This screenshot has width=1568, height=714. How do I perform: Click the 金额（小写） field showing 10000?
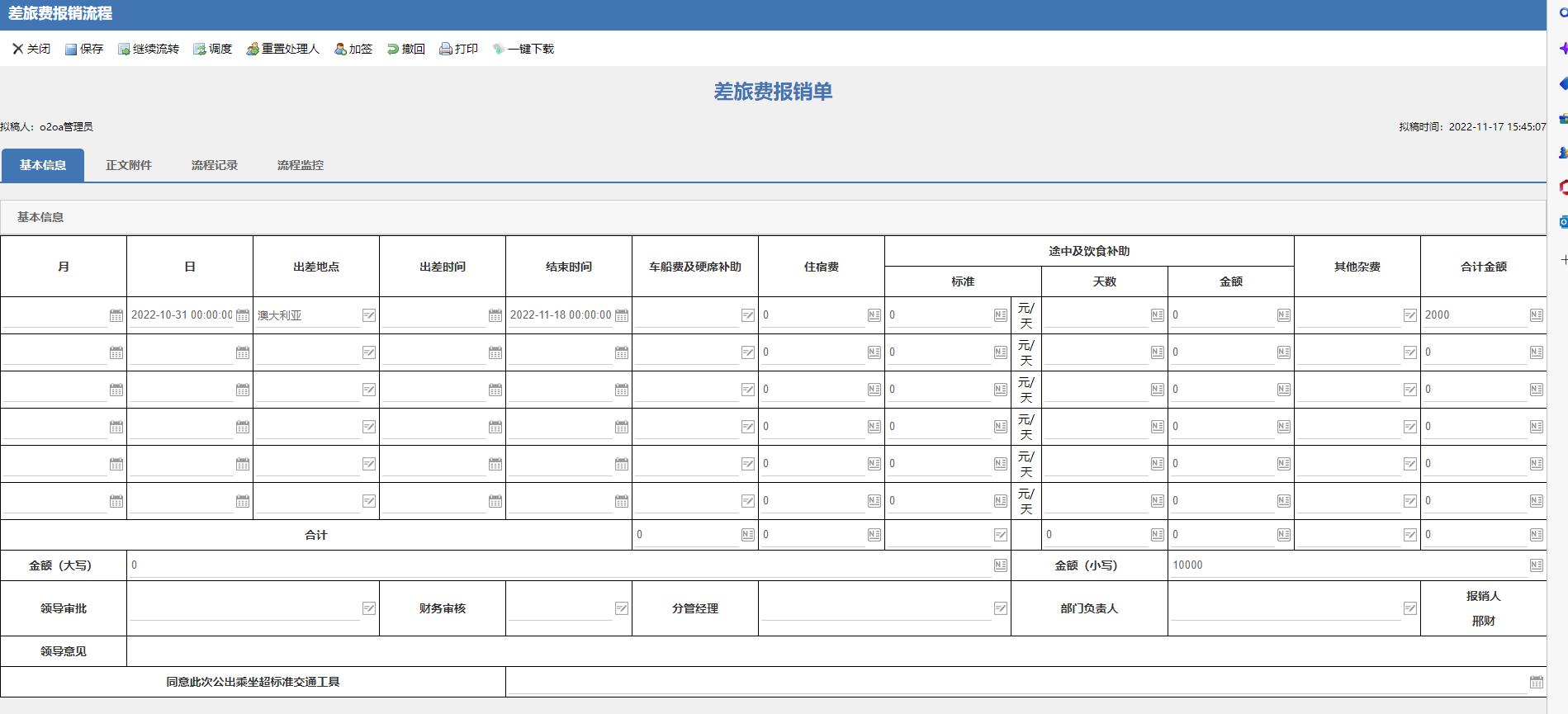pos(1346,565)
